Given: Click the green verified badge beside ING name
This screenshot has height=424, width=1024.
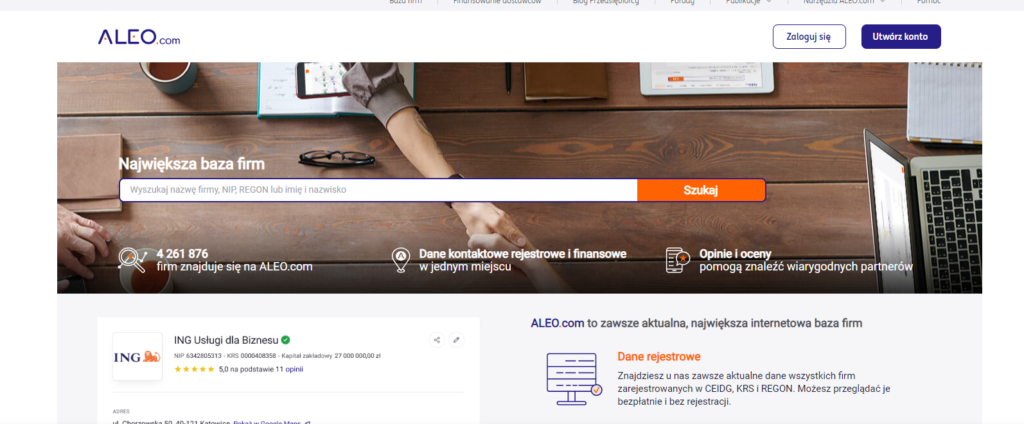Looking at the screenshot, I should pos(286,340).
